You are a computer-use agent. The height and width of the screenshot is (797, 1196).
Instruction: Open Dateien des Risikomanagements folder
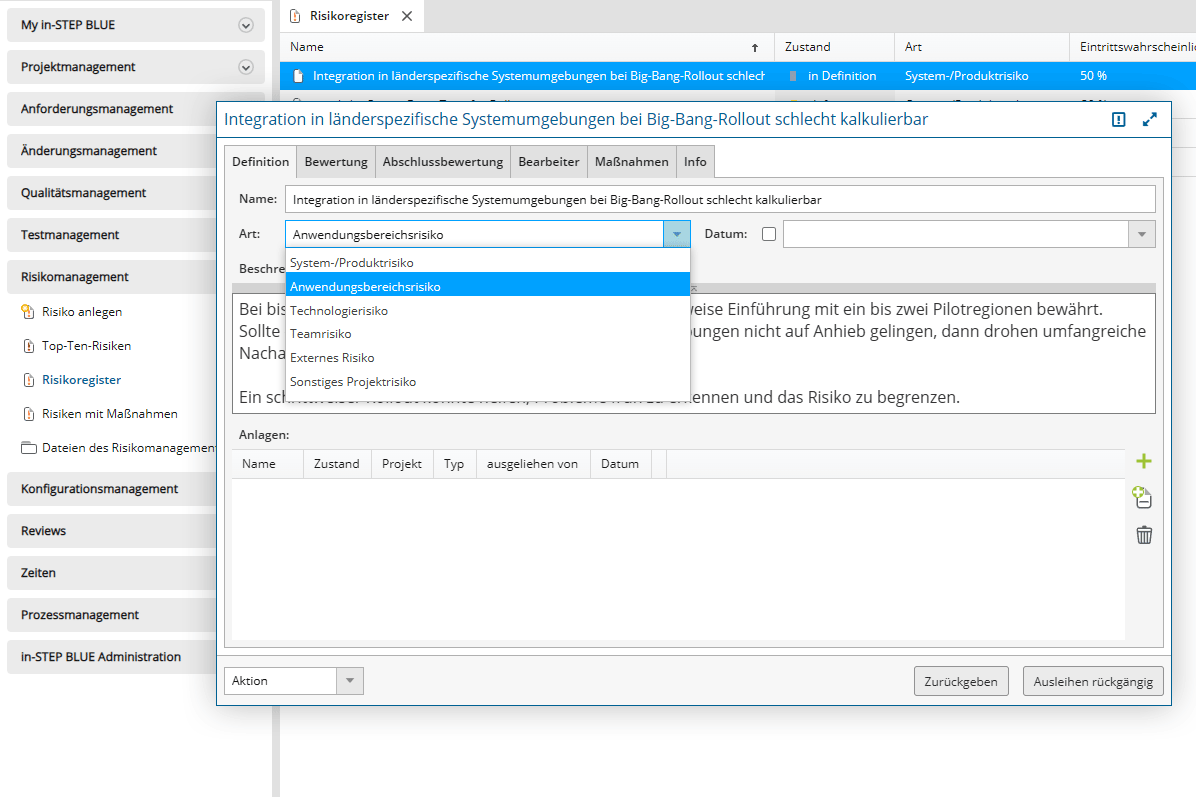(127, 448)
